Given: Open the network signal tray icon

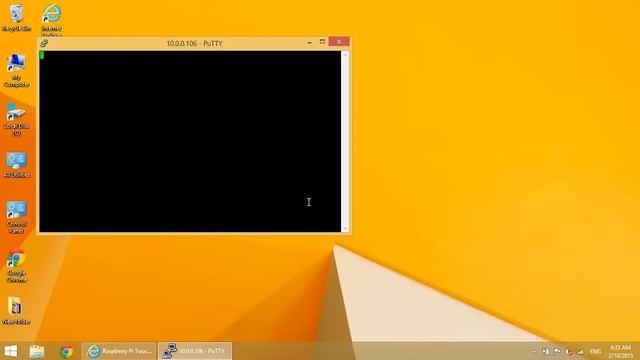Looking at the screenshot, I should (580, 351).
